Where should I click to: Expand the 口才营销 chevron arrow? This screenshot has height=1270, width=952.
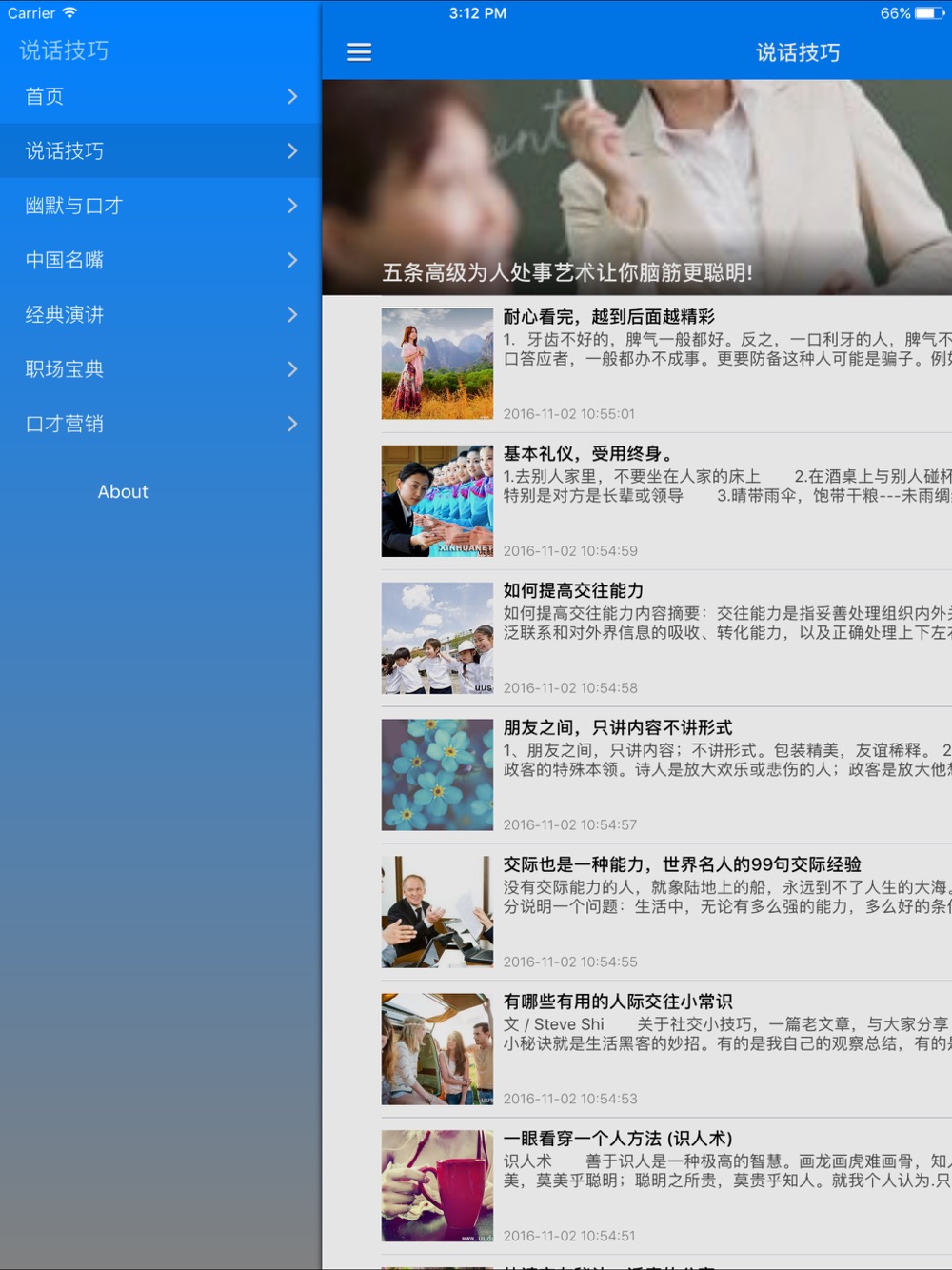(292, 424)
